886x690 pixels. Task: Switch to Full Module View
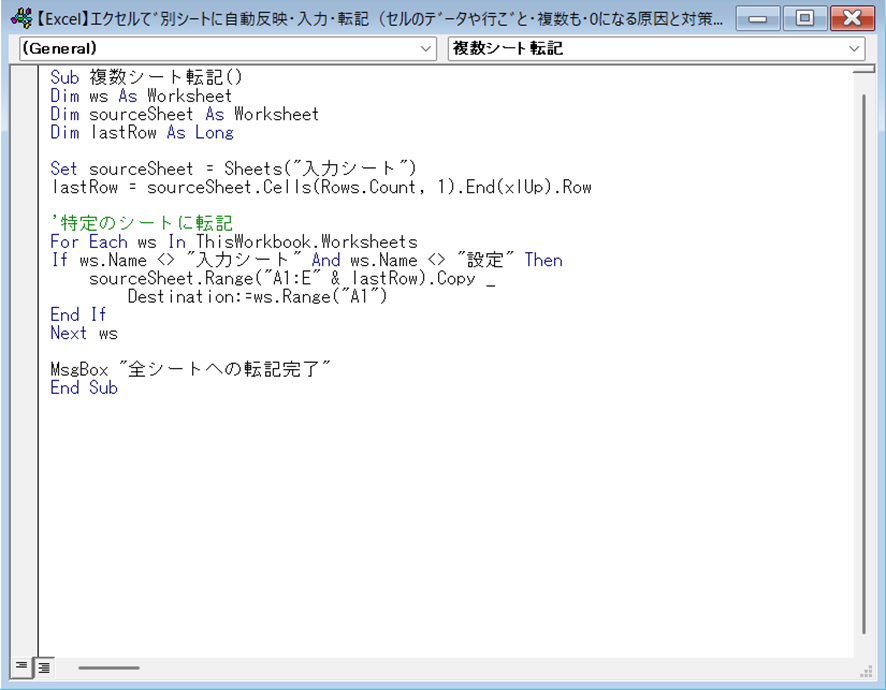[x=45, y=667]
